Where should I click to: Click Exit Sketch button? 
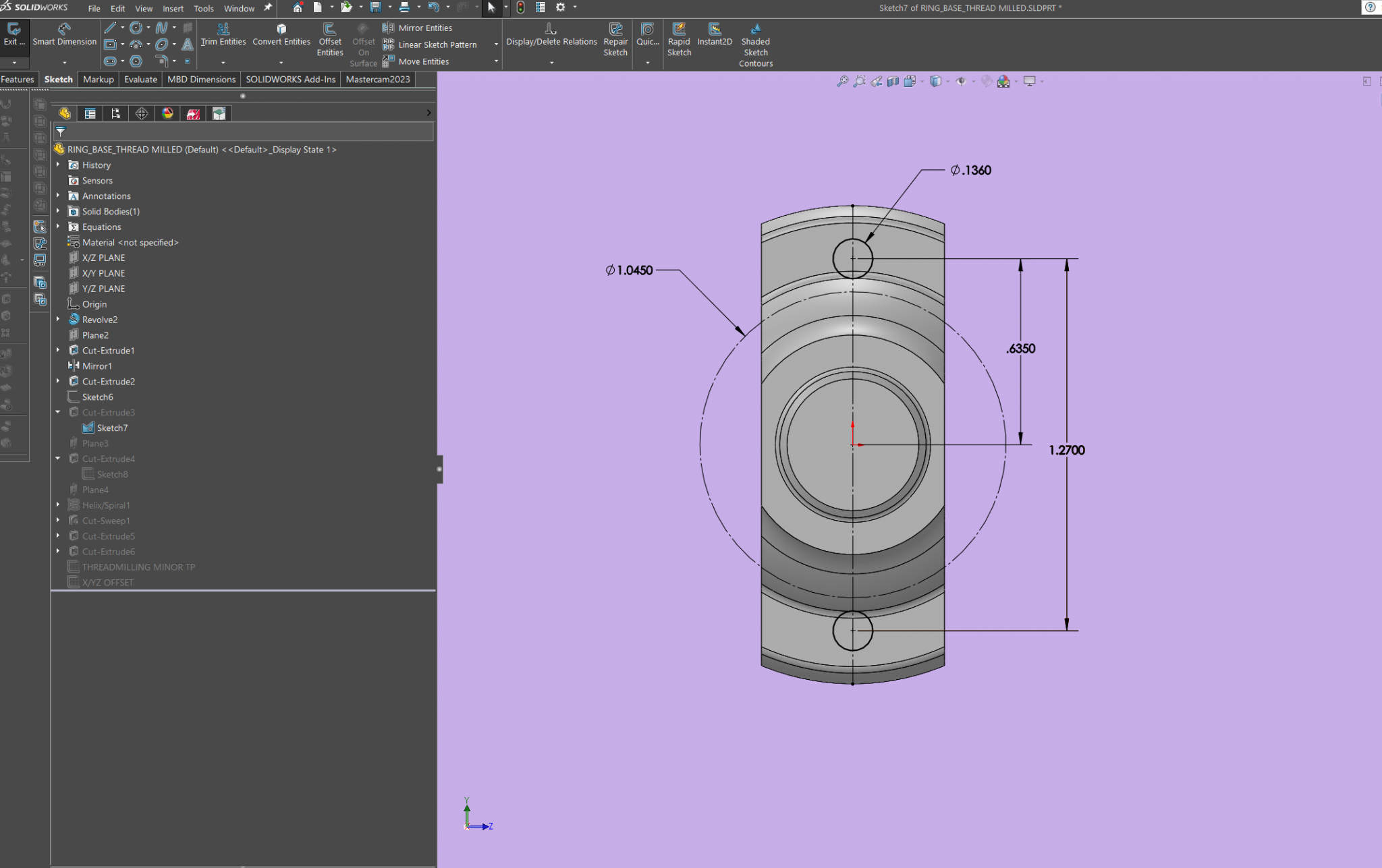point(13,34)
